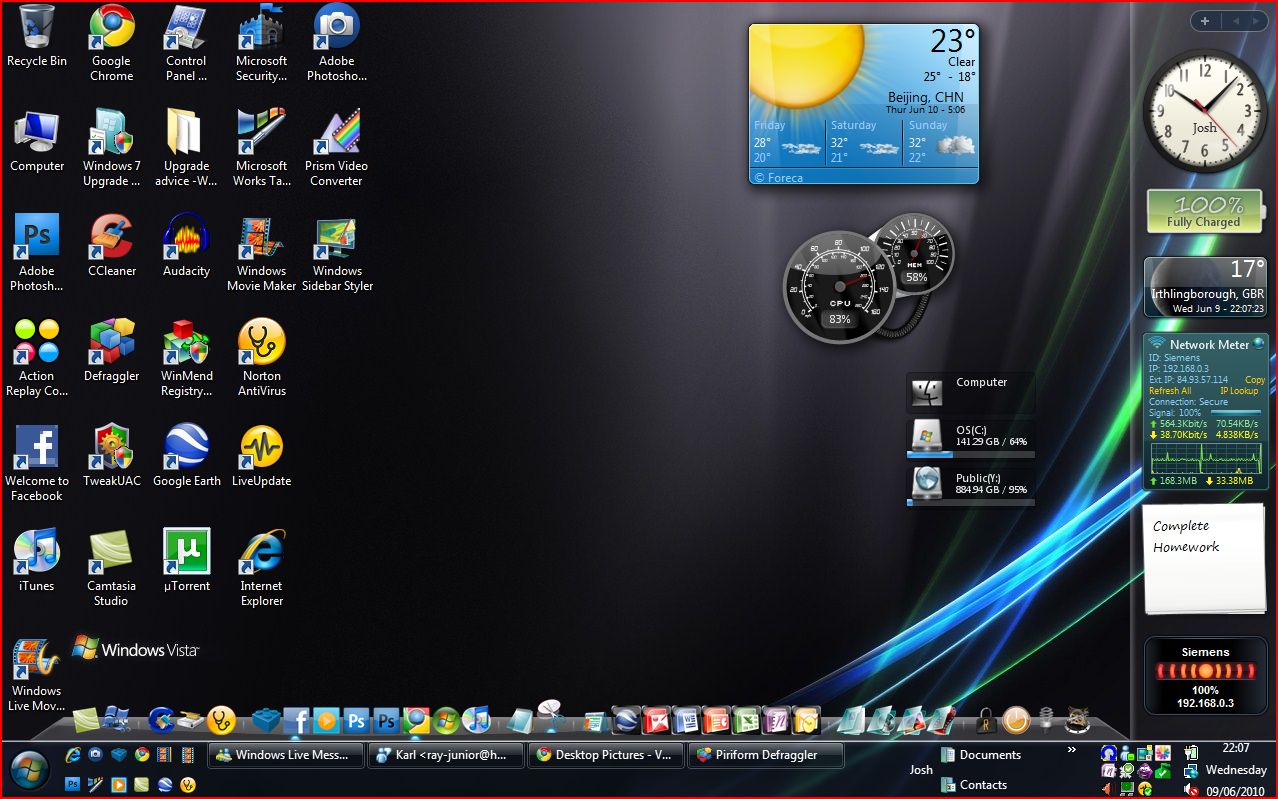Click Copy next to the external IP

[x=1254, y=380]
